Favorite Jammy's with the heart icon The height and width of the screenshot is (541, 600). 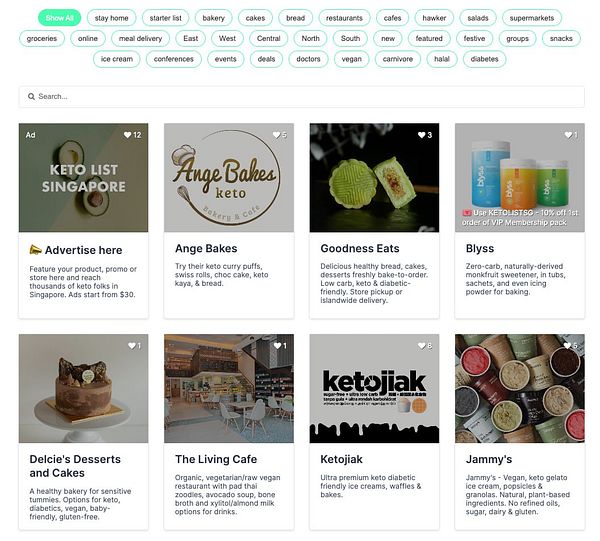(x=567, y=345)
